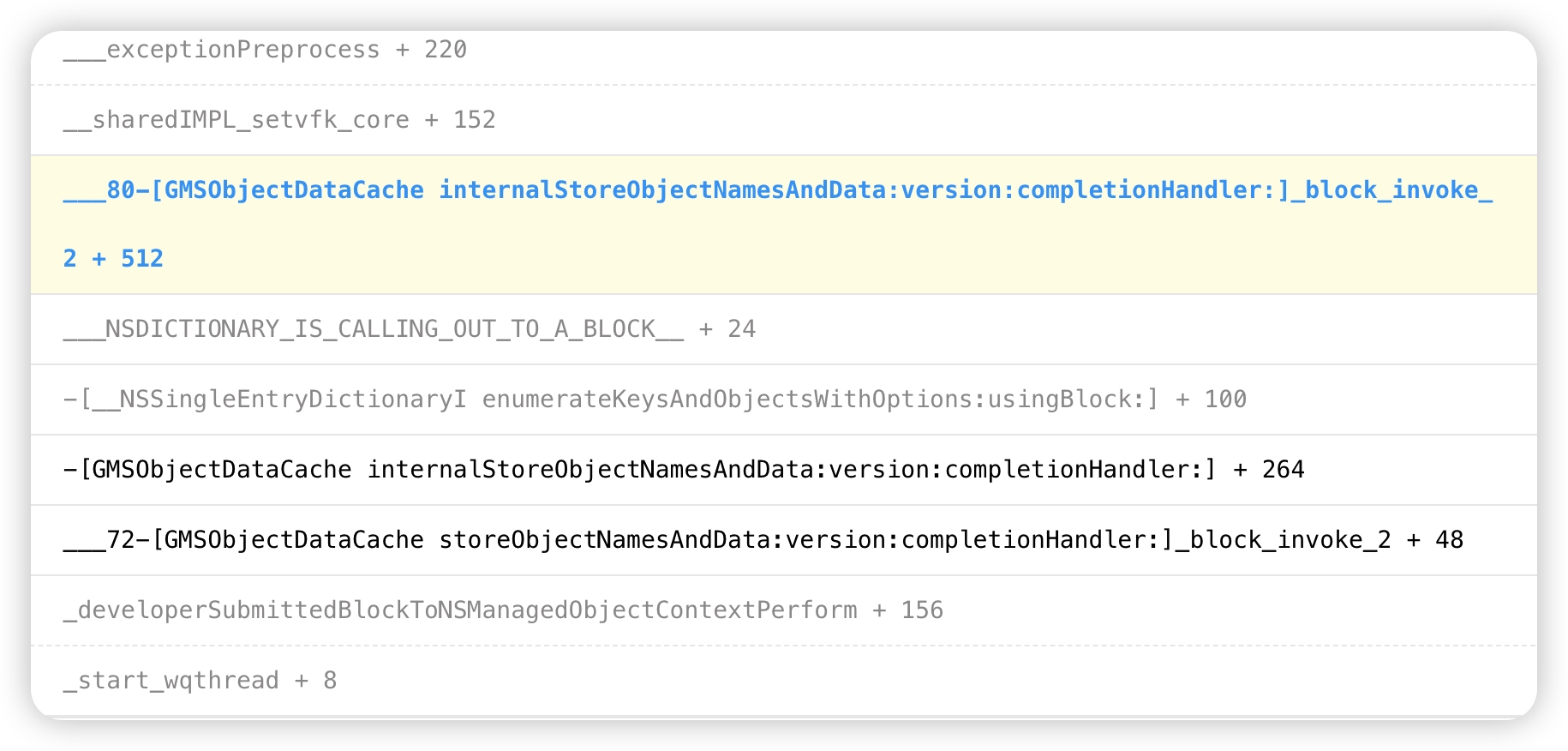
Task: Click the __sharedIMPL_setvfk_core + 152 row
Action: coord(783,120)
